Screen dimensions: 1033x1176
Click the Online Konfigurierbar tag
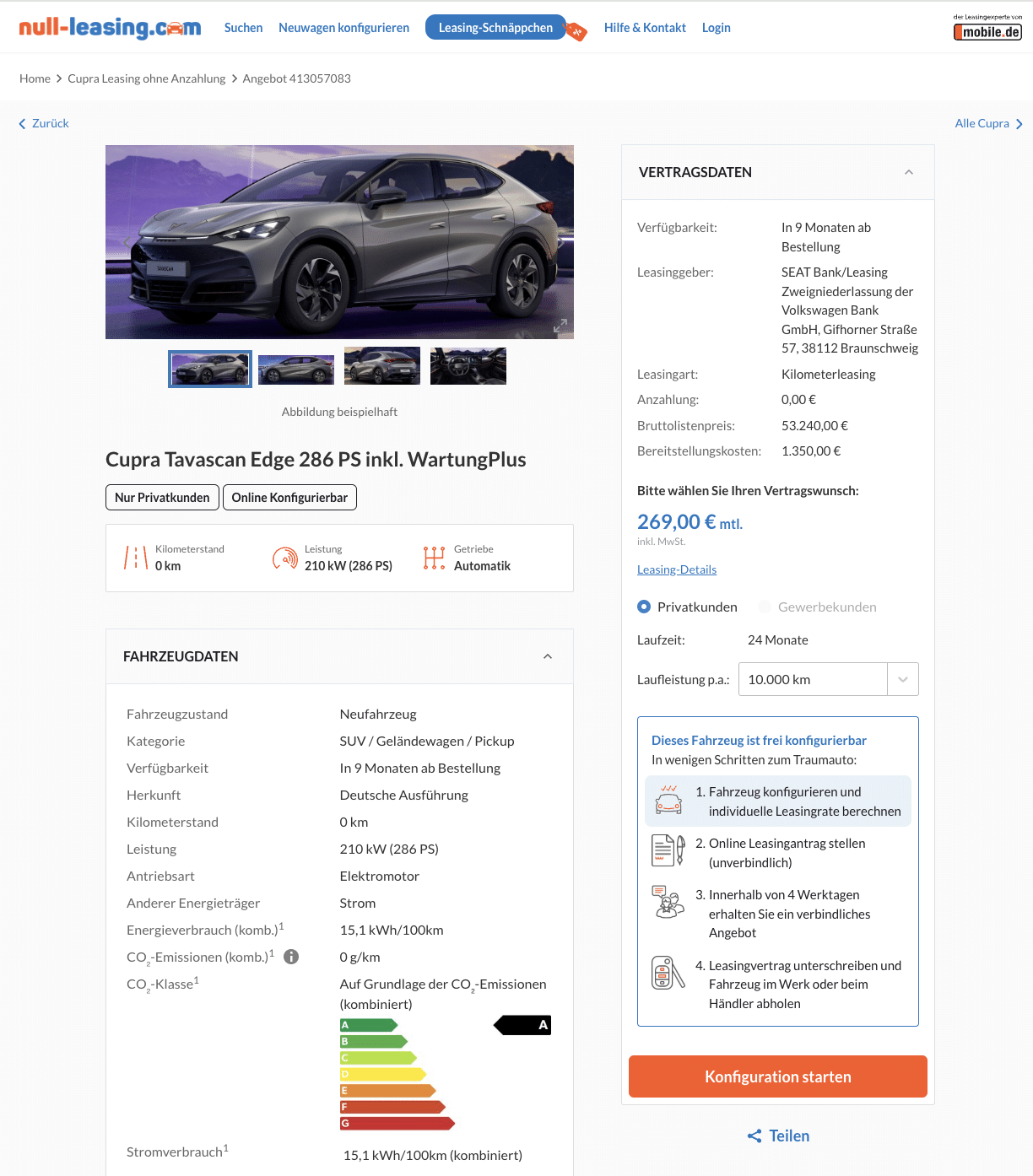(289, 498)
